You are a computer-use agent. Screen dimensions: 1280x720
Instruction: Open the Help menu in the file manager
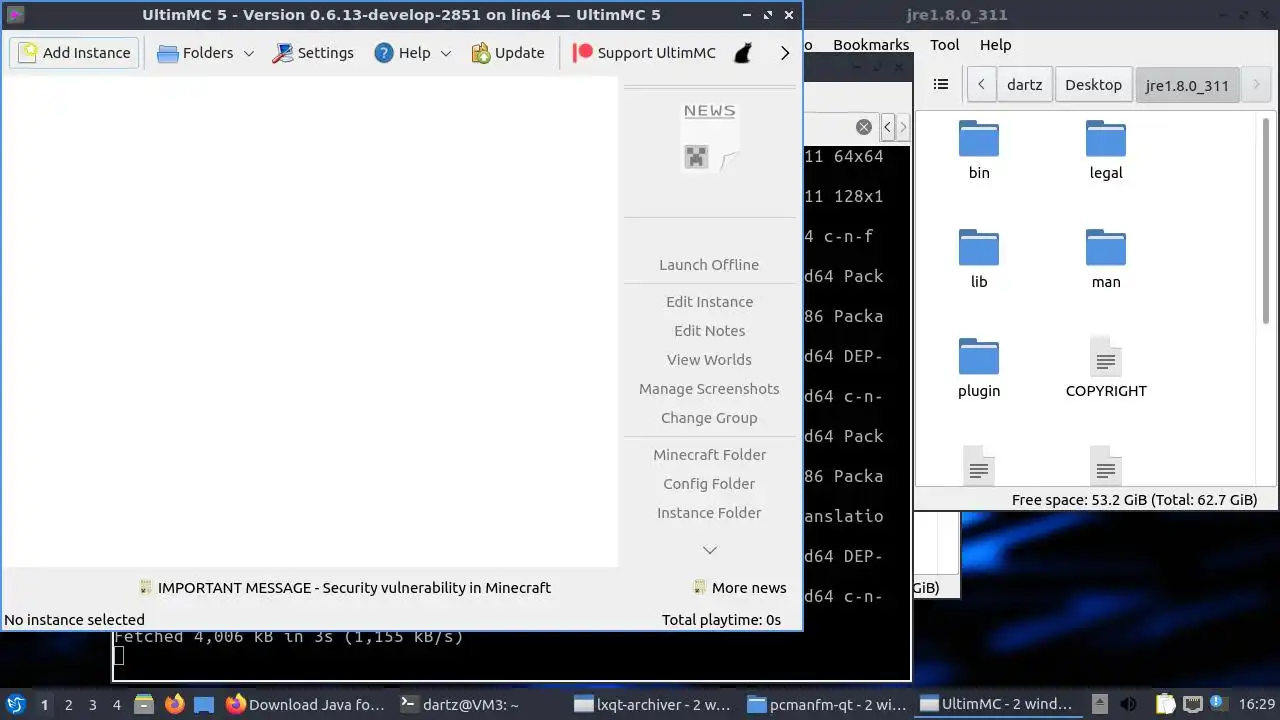point(995,45)
